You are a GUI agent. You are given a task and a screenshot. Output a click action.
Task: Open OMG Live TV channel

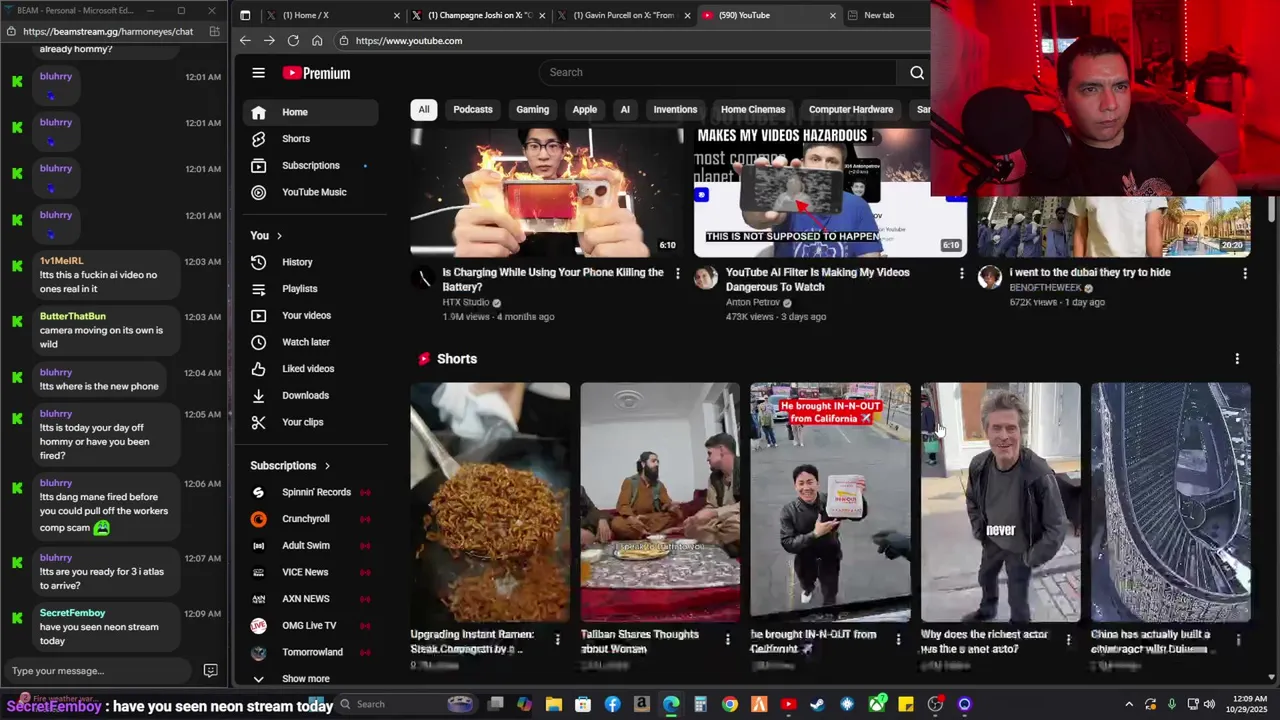point(310,625)
